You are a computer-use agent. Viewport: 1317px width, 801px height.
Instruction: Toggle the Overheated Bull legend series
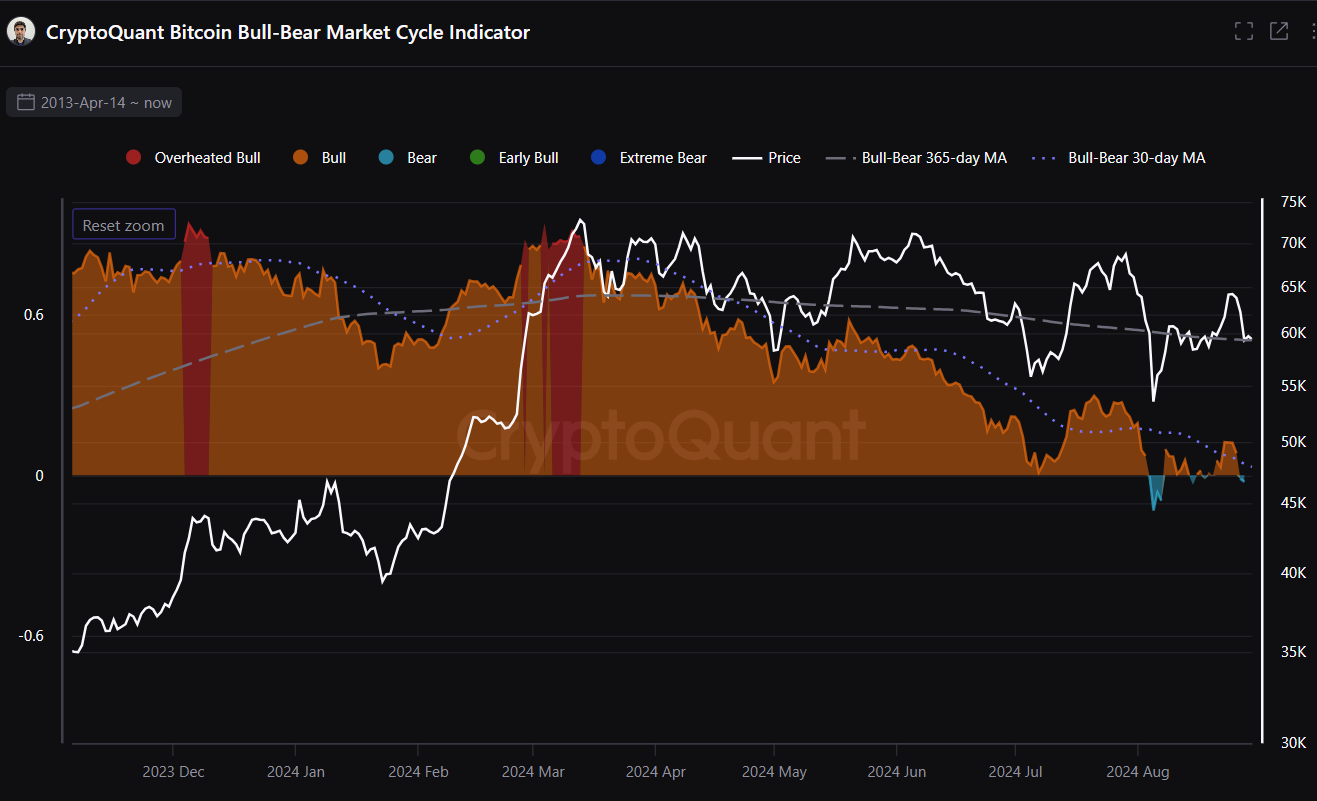tap(193, 158)
